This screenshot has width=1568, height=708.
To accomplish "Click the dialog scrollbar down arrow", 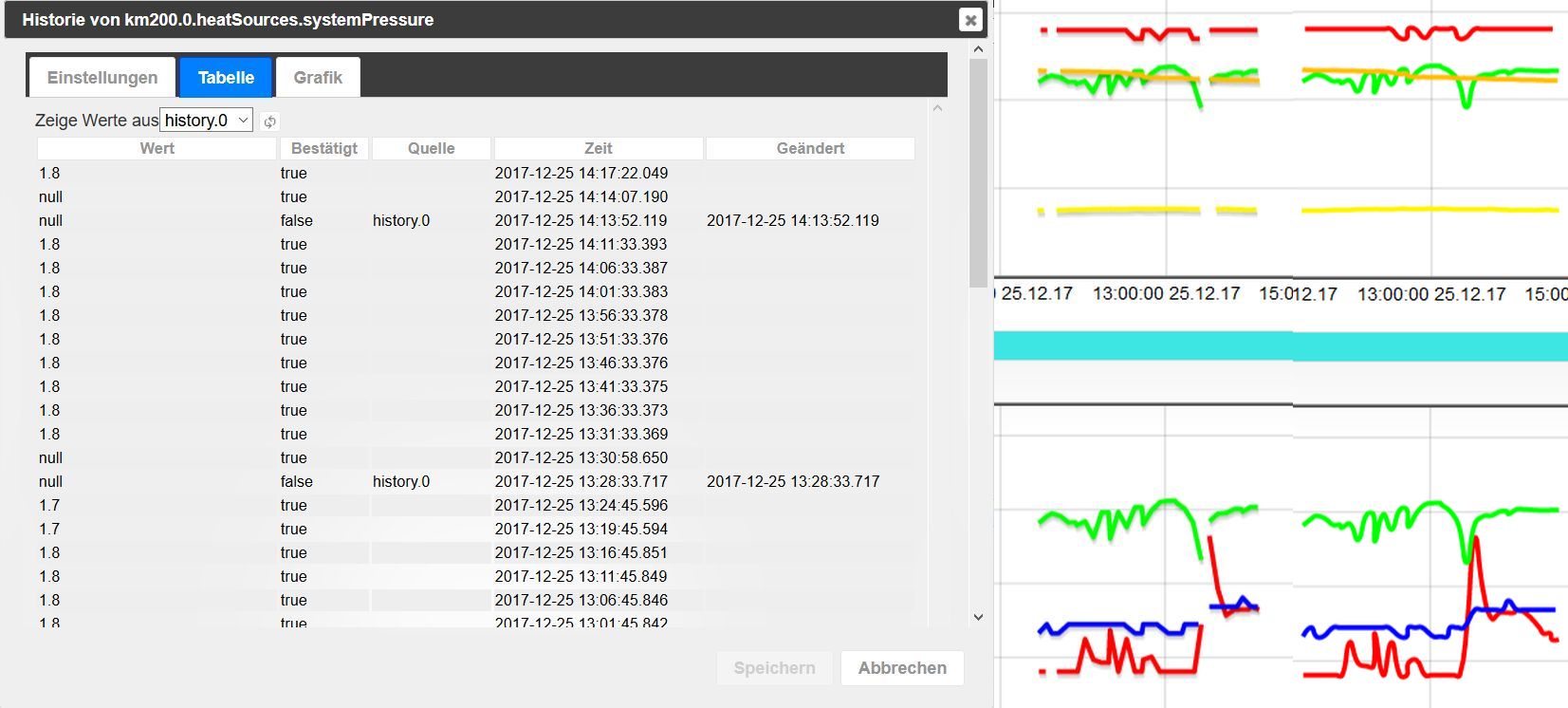I will tap(978, 617).
